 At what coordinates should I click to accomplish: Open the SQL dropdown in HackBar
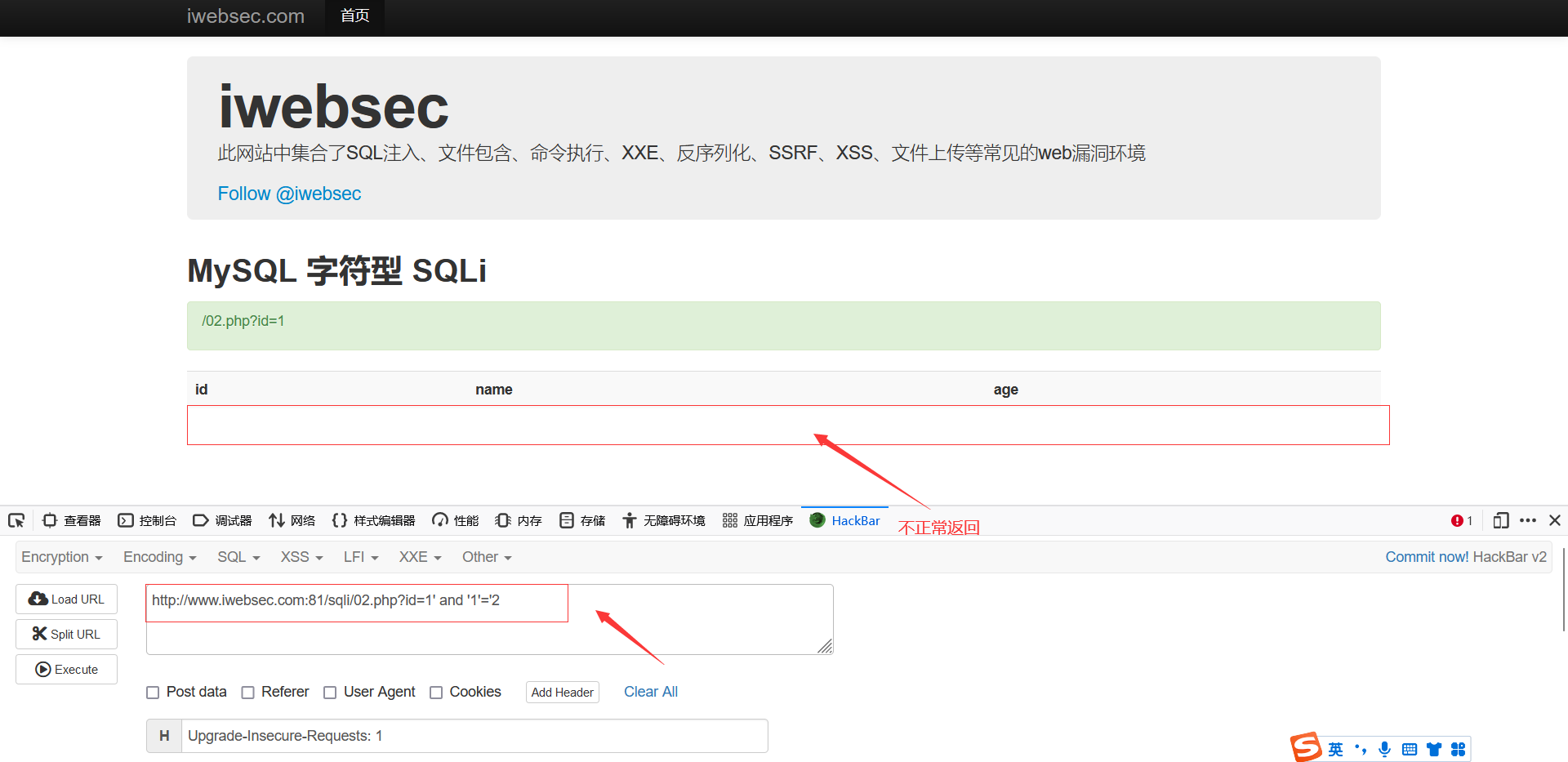238,557
